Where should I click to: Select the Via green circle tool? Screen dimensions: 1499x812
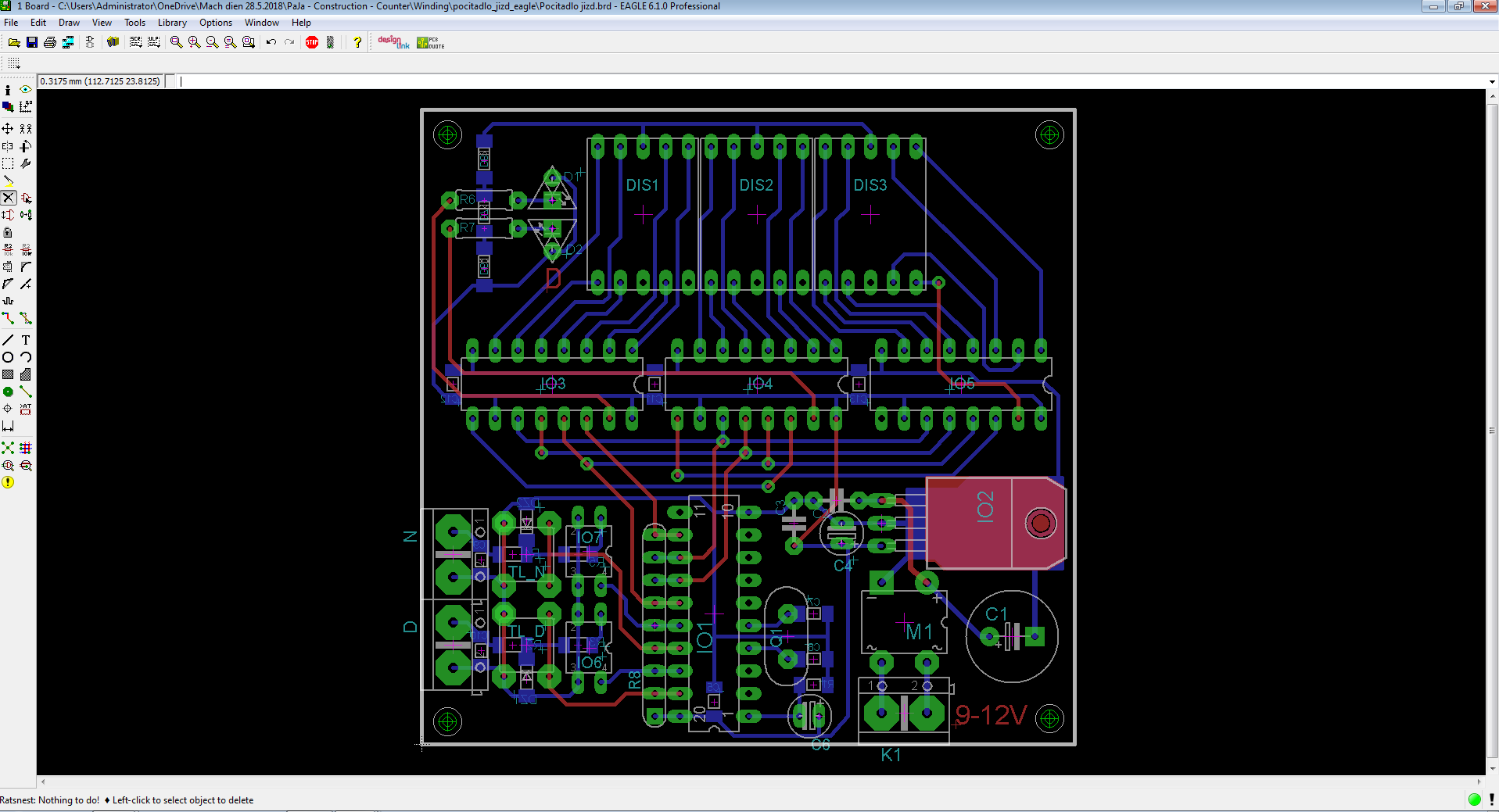coord(8,392)
